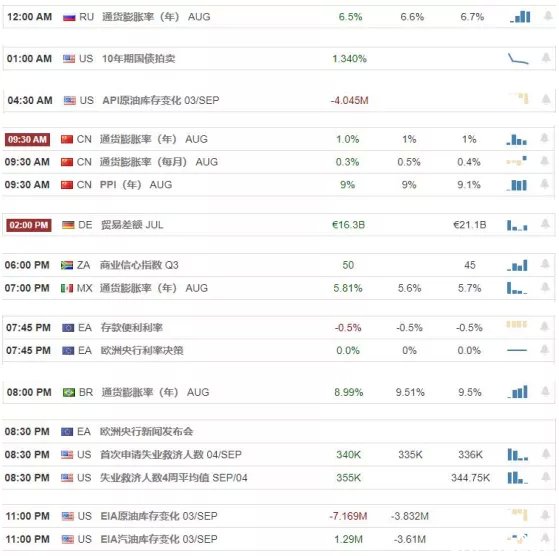The image size is (559, 556).
Task: Open mini chart for RU inflation AUG
Action: [x=520, y=16]
